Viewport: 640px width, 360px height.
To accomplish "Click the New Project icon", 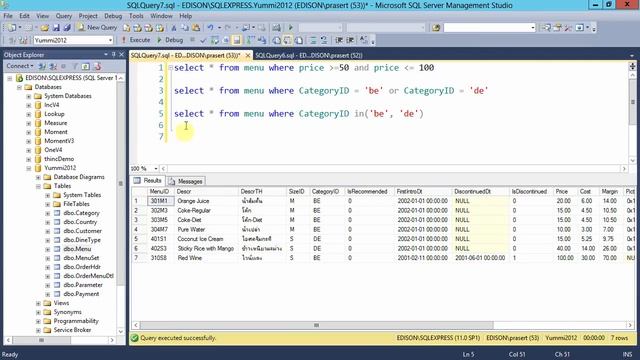I will pos(11,28).
